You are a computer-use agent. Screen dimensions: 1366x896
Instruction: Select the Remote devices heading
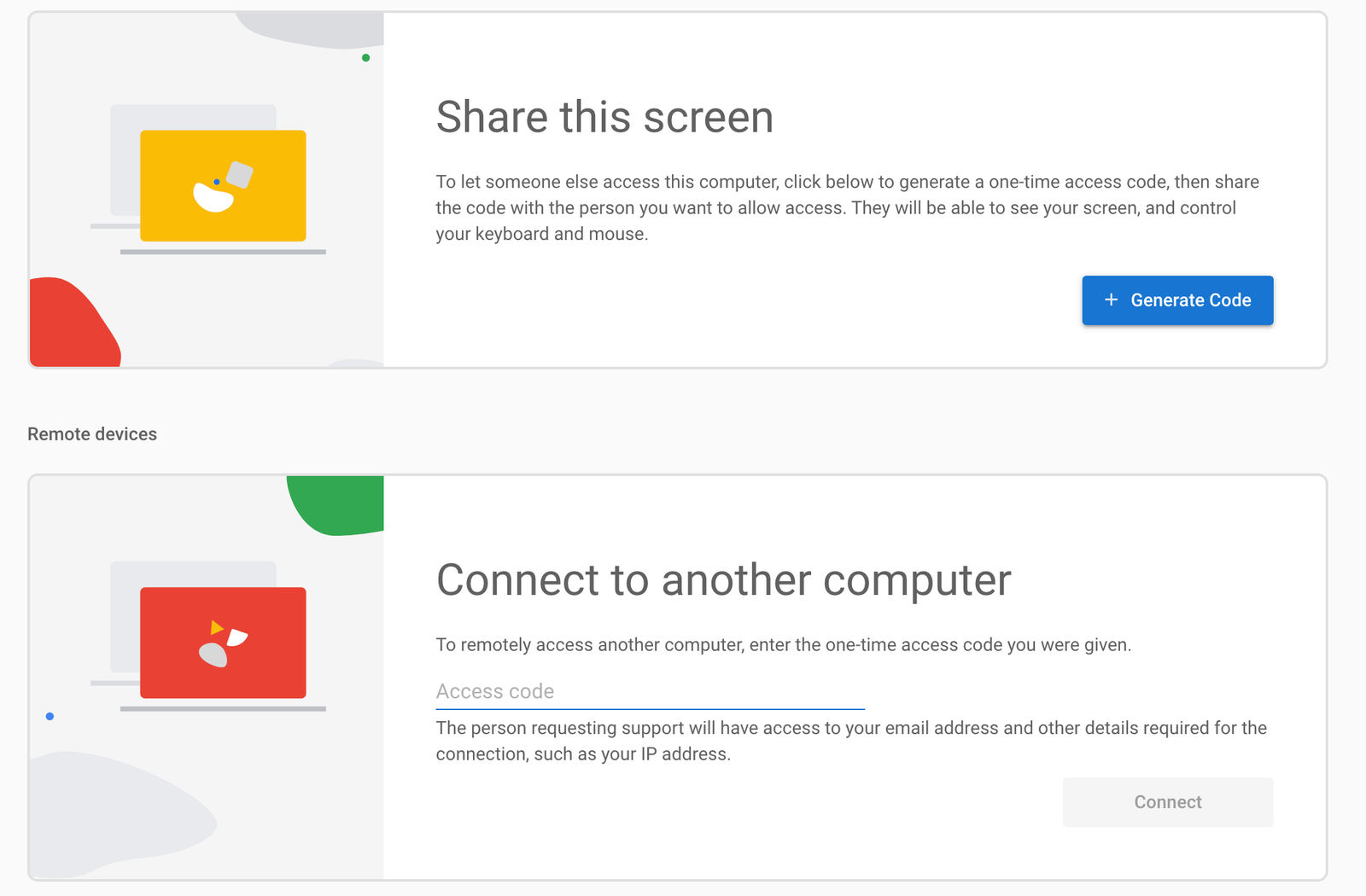pos(92,433)
